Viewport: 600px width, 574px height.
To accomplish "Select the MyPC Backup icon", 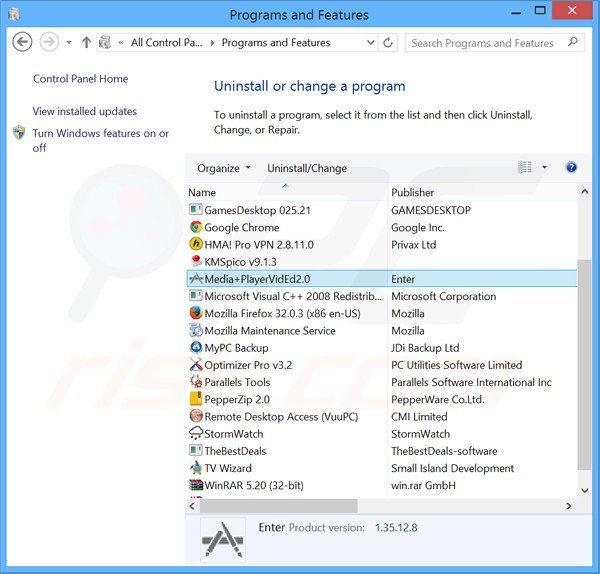I will tap(196, 347).
